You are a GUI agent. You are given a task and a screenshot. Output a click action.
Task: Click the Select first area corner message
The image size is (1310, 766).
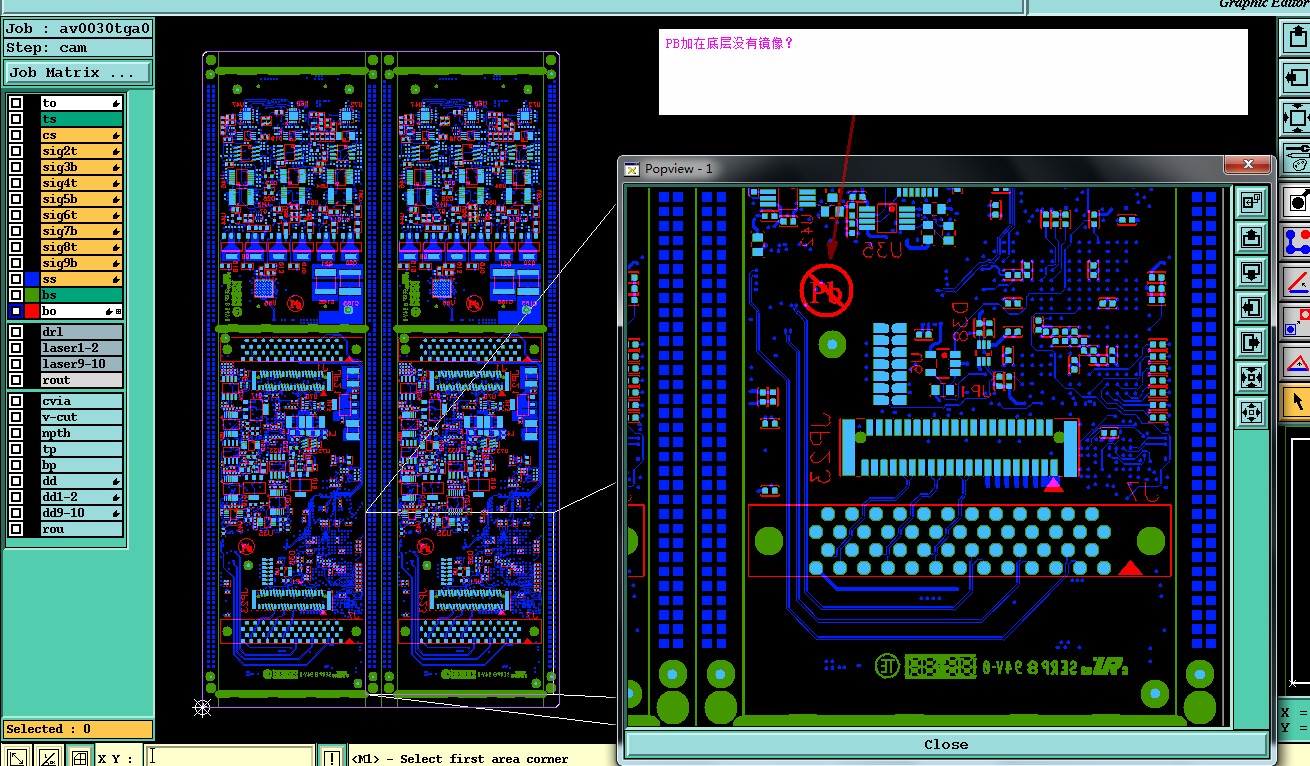tap(460, 759)
